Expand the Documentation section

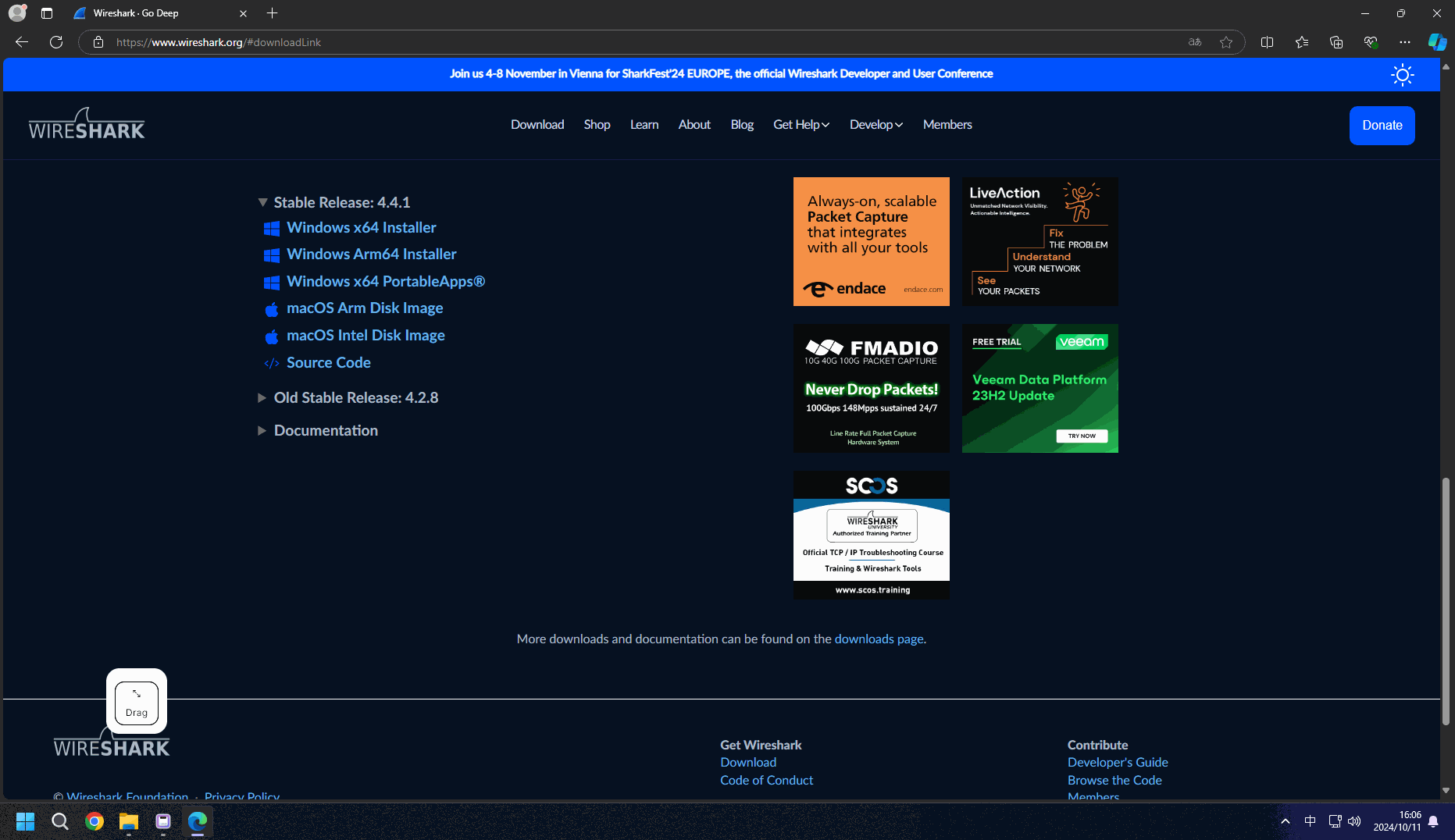318,431
